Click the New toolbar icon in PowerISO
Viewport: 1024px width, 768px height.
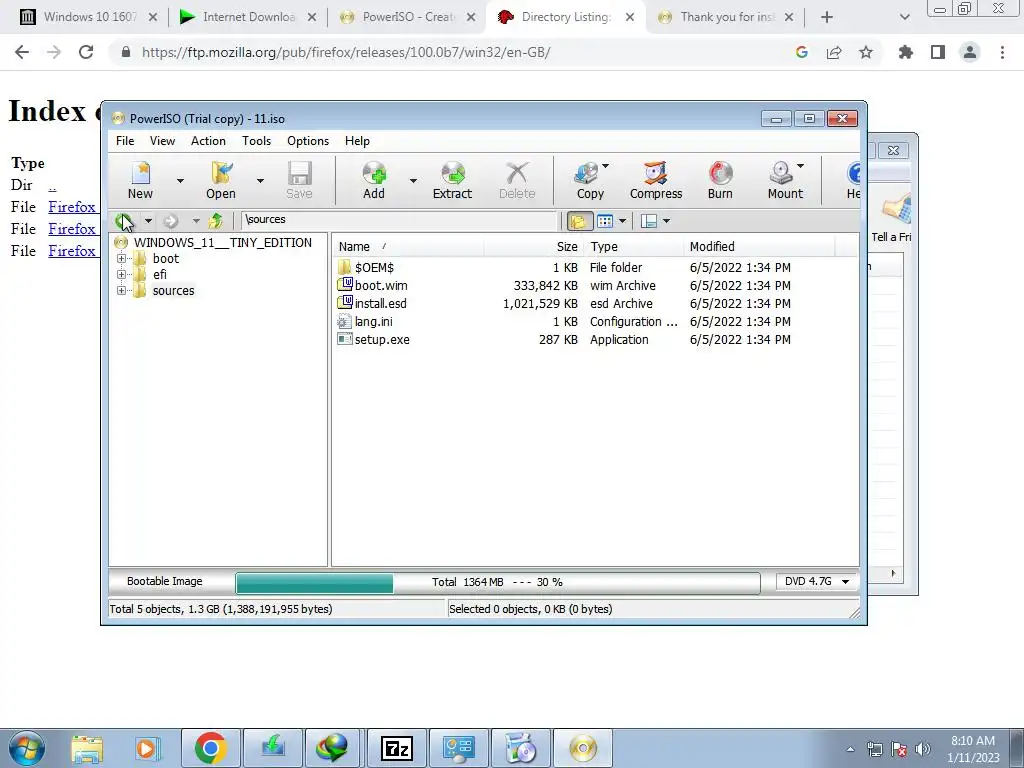(140, 180)
